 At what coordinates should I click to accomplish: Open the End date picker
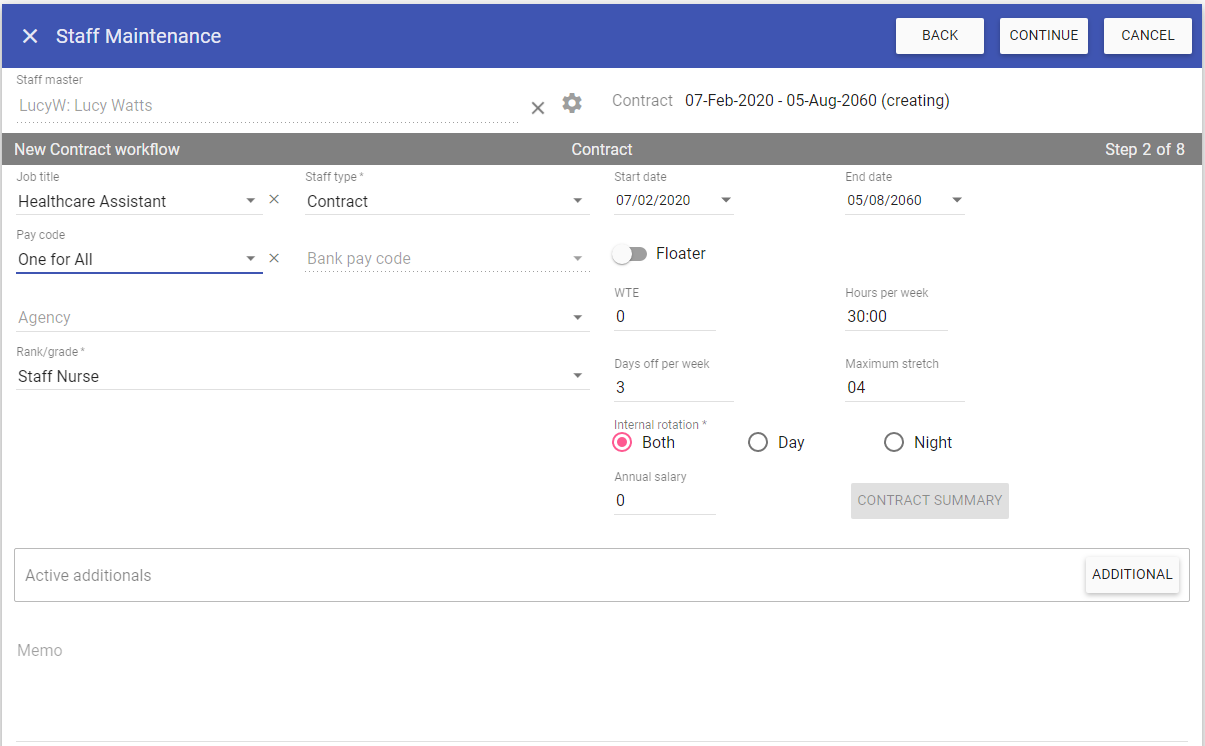(957, 200)
